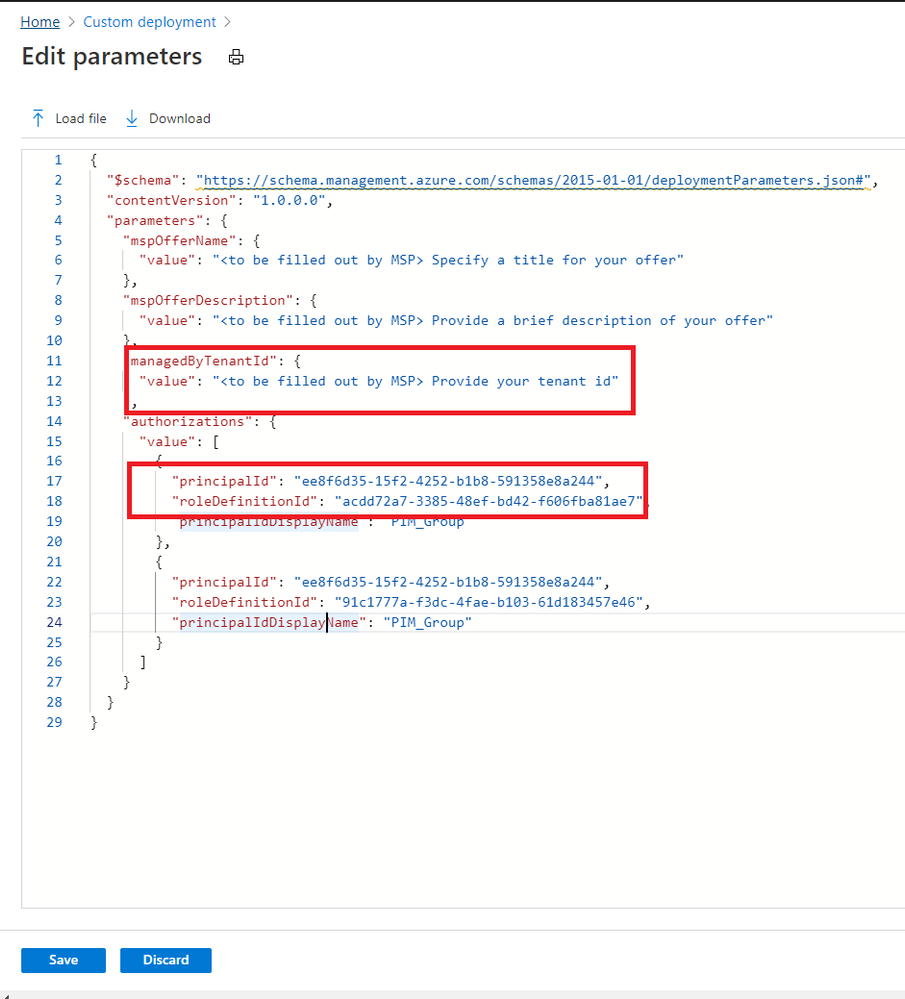The image size is (905, 999).
Task: Click the Load file upload arrow icon
Action: point(38,119)
